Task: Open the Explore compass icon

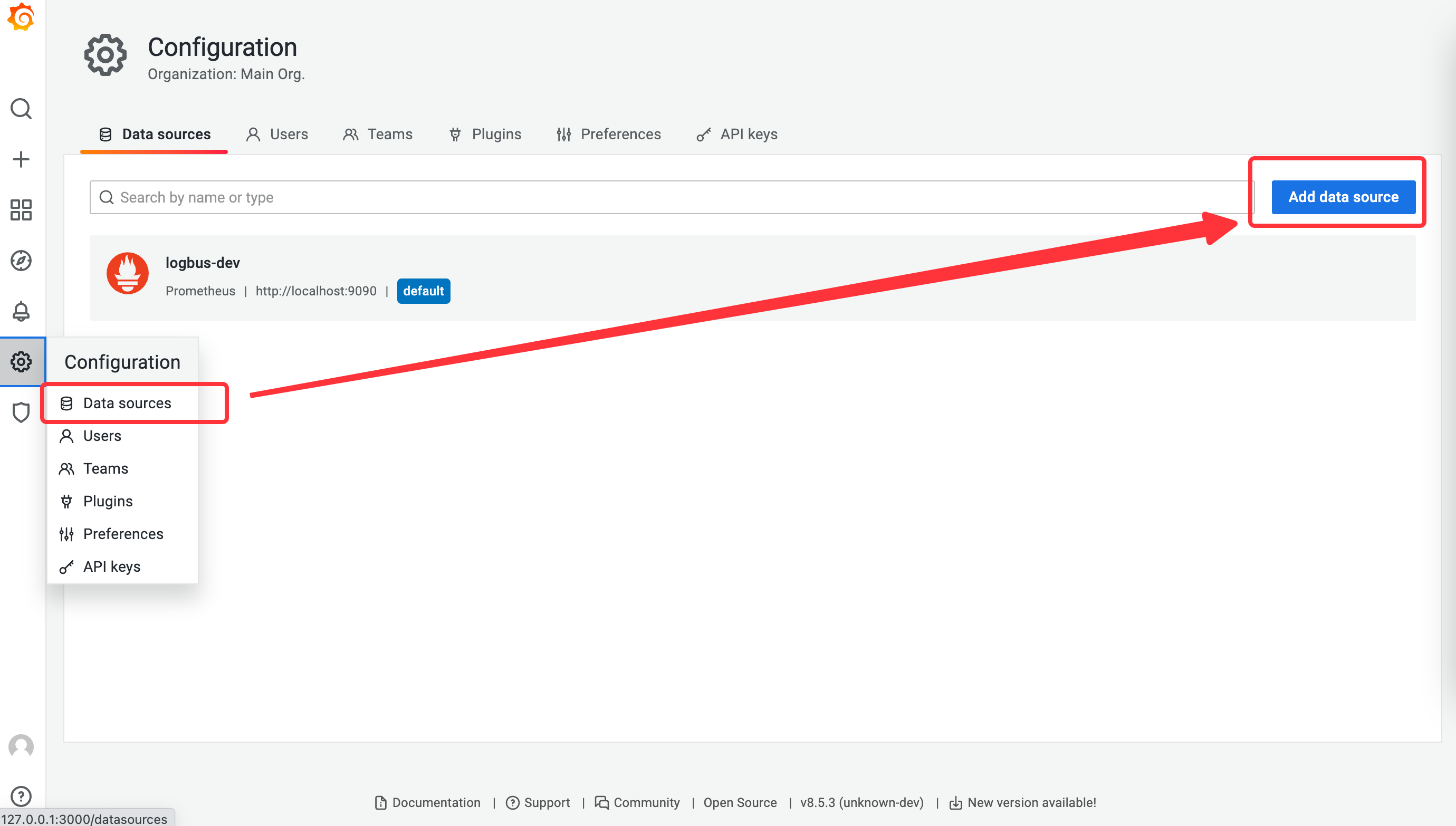Action: coord(21,261)
